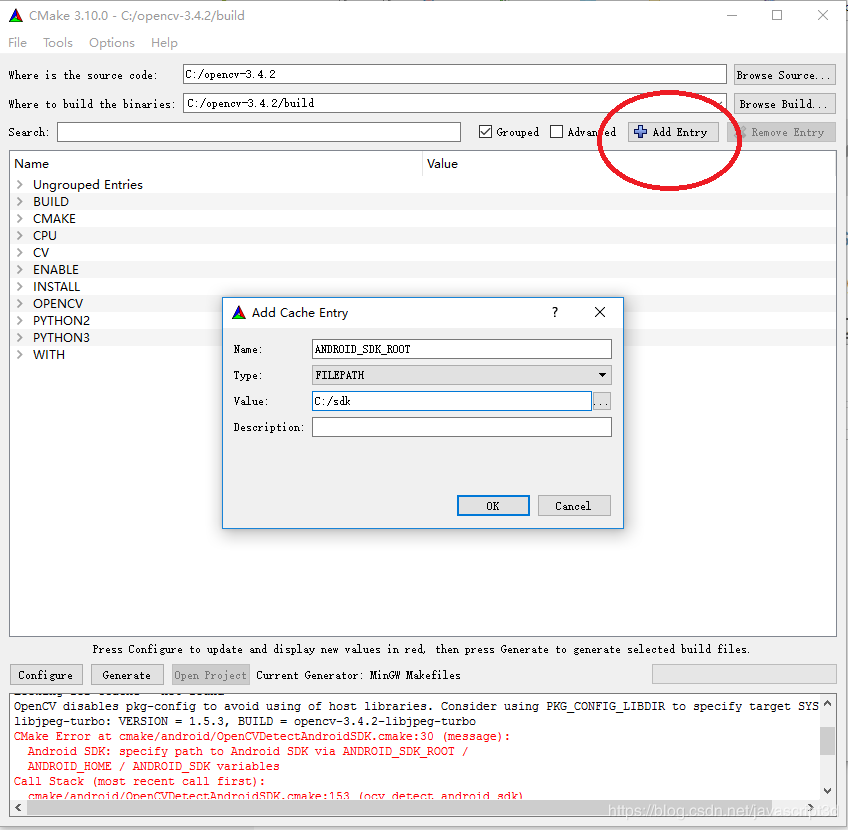Open the File menu

click(17, 43)
